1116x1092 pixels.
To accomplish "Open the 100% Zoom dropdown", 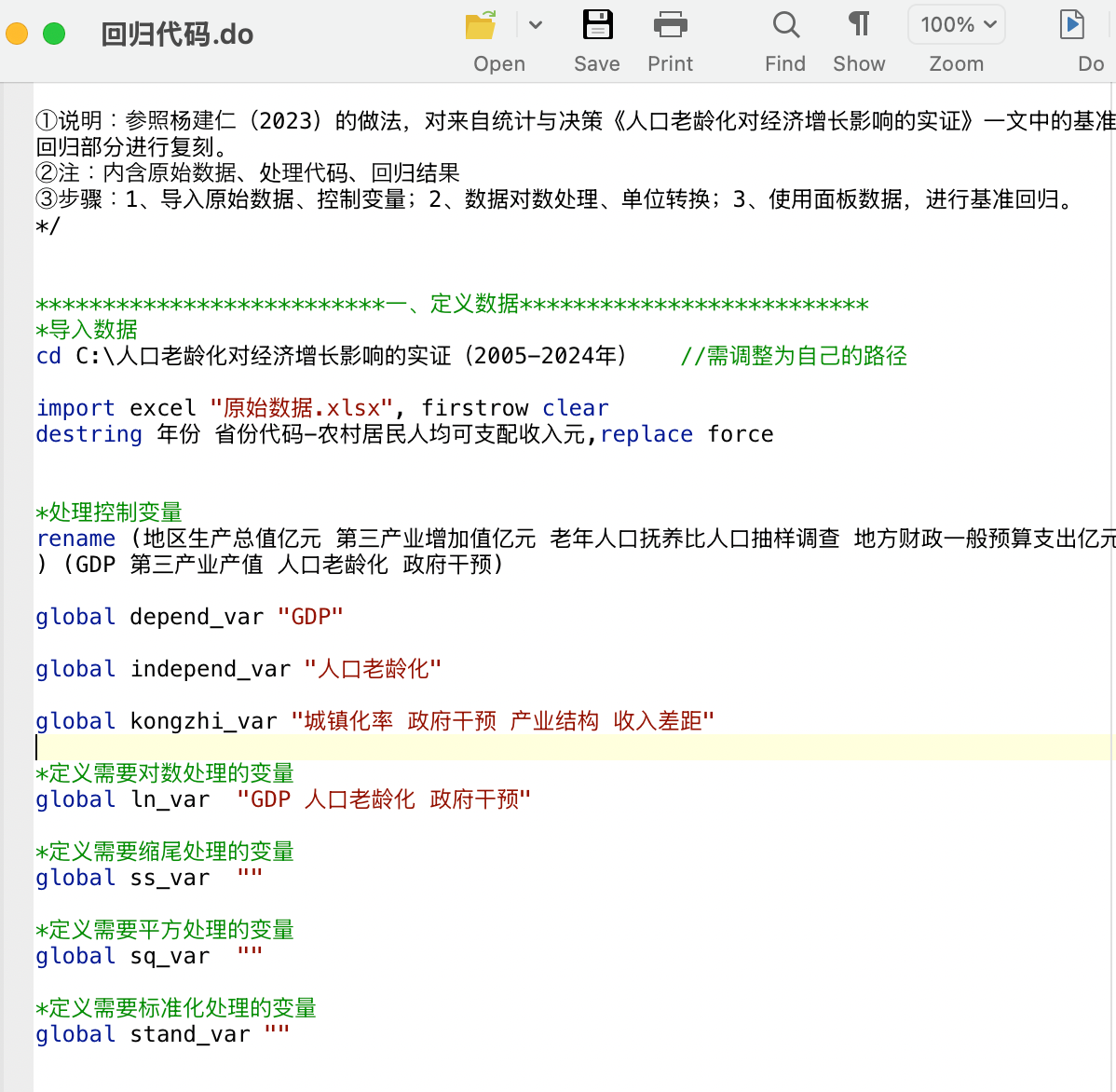I will [958, 25].
